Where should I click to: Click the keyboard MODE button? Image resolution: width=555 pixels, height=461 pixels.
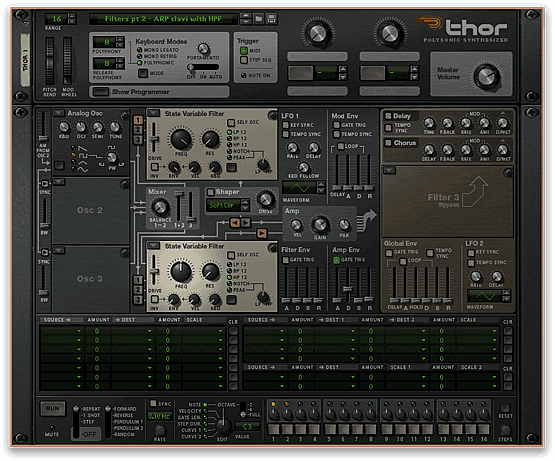coord(143,73)
